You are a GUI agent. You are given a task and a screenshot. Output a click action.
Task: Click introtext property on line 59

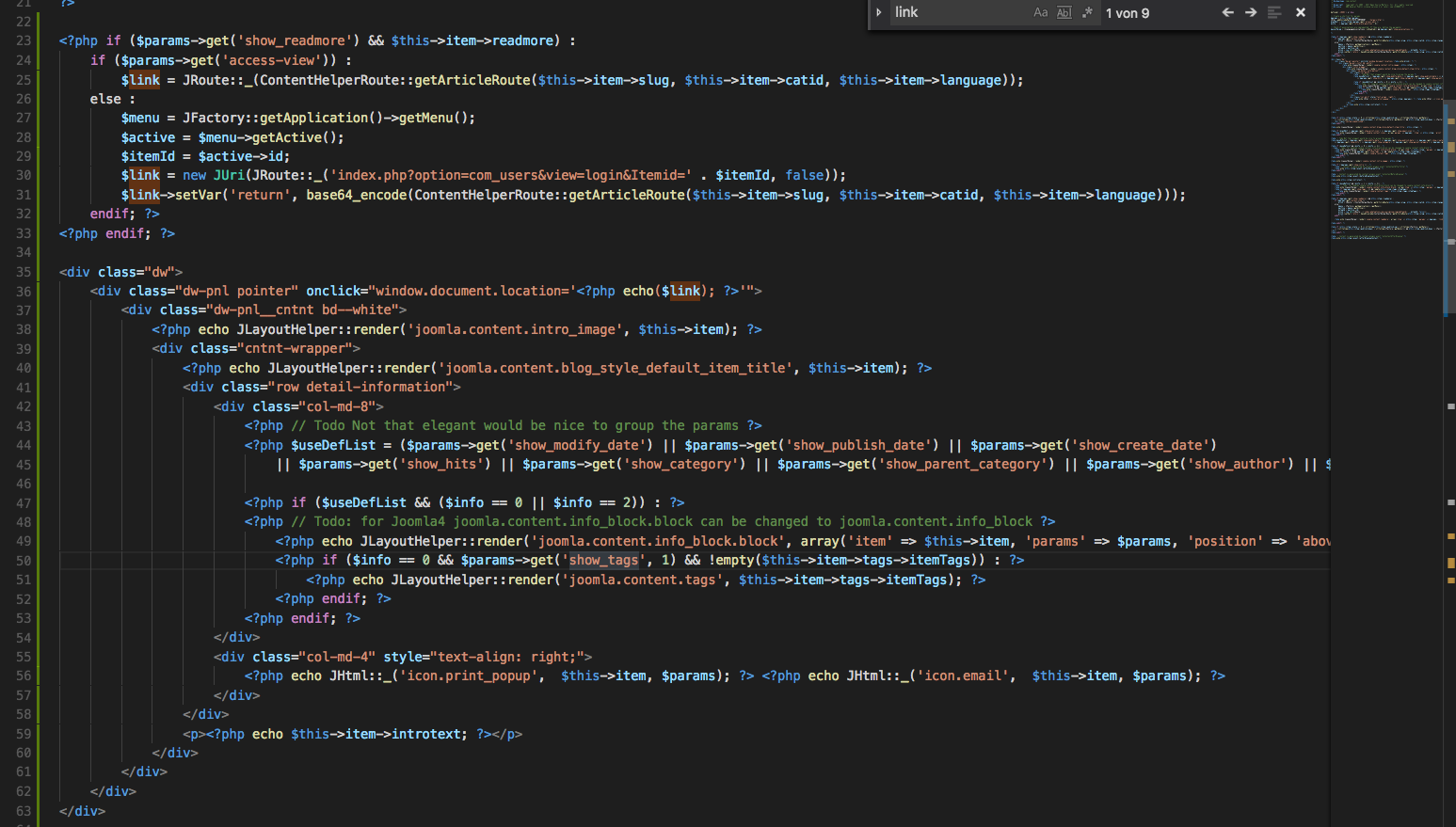[425, 734]
